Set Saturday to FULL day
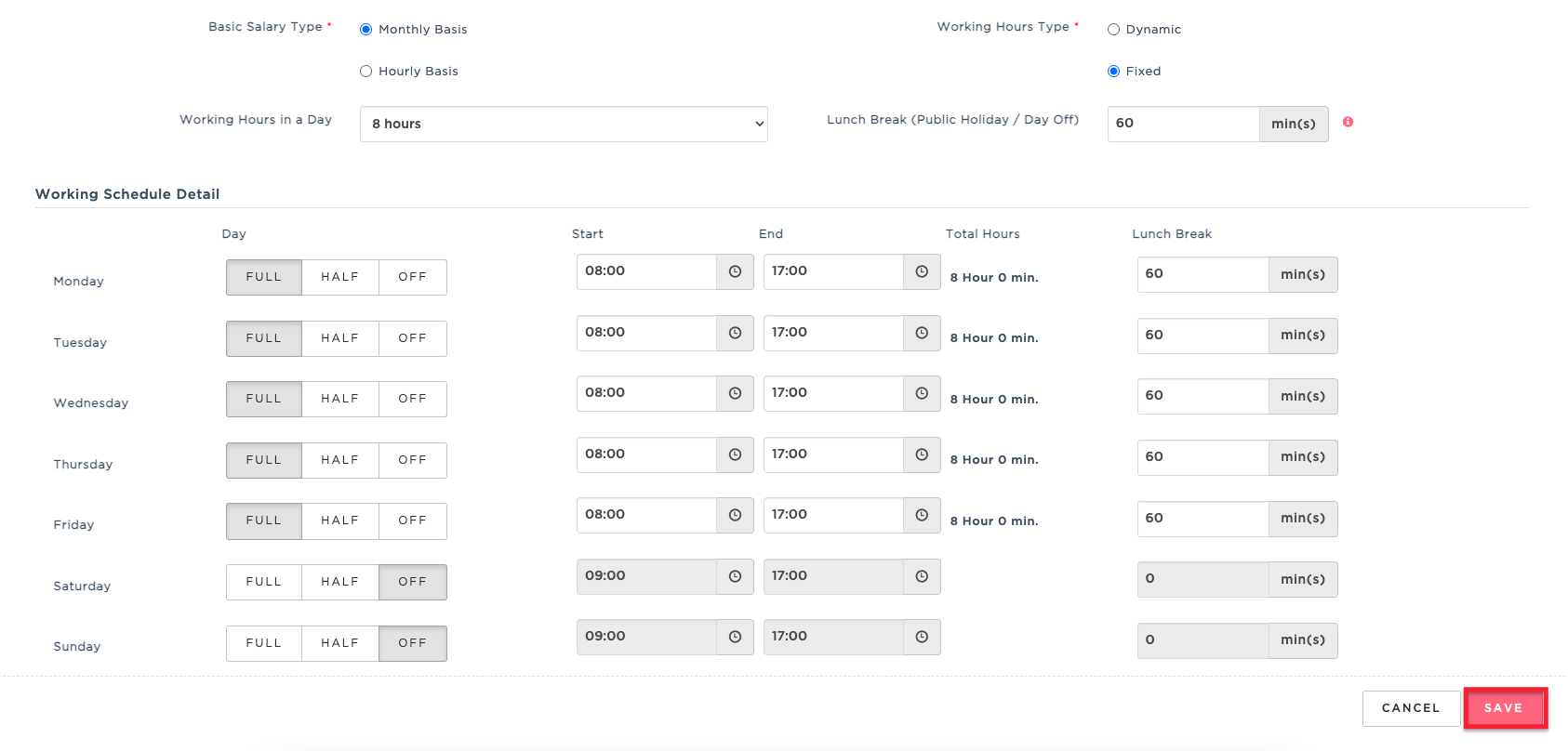Screen dimensions: 1568x751 (x=264, y=582)
